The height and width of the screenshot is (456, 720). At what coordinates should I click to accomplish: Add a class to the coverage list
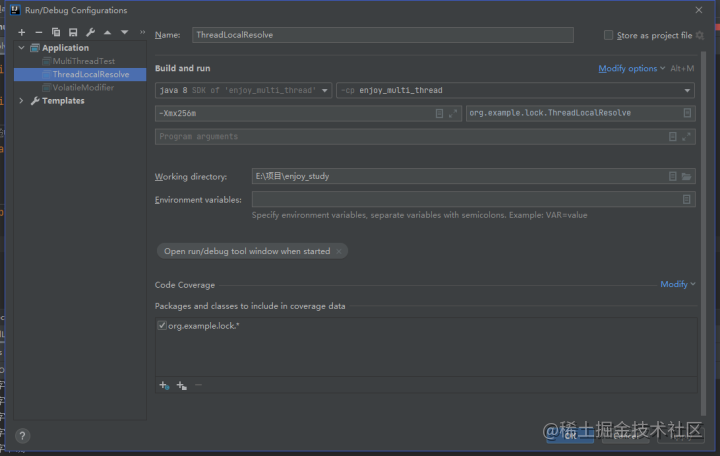coord(164,385)
